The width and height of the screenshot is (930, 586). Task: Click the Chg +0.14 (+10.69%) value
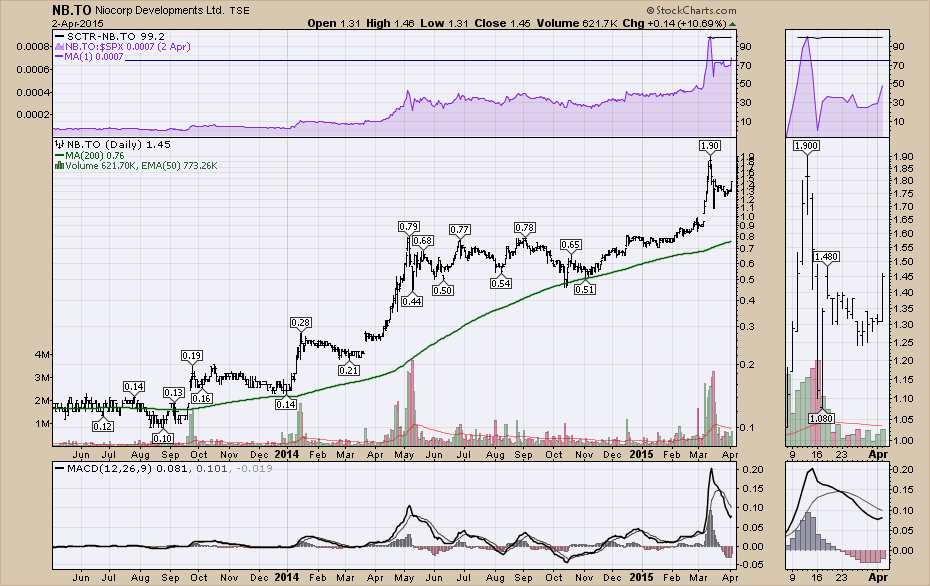(x=674, y=24)
